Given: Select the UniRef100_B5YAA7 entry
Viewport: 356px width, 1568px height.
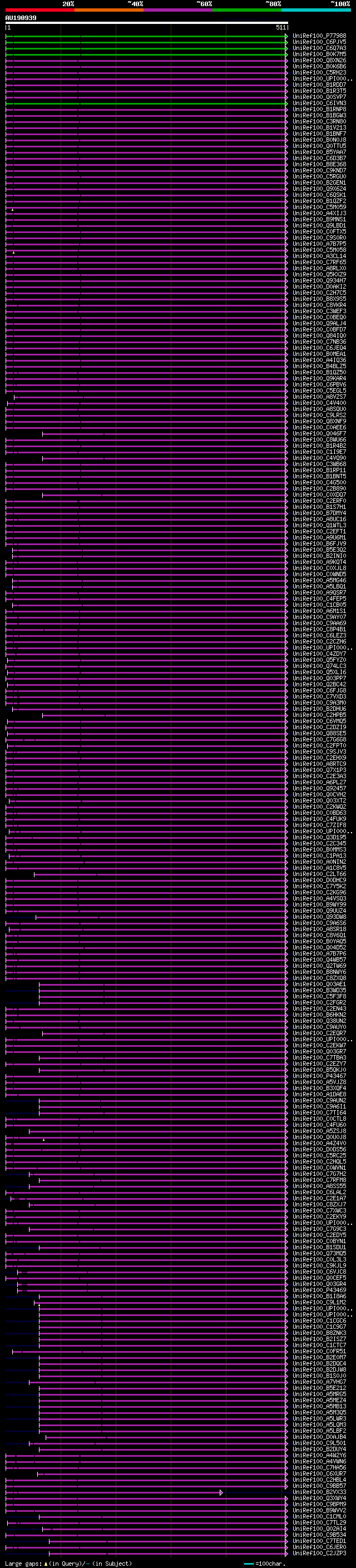Looking at the screenshot, I should pos(319,152).
